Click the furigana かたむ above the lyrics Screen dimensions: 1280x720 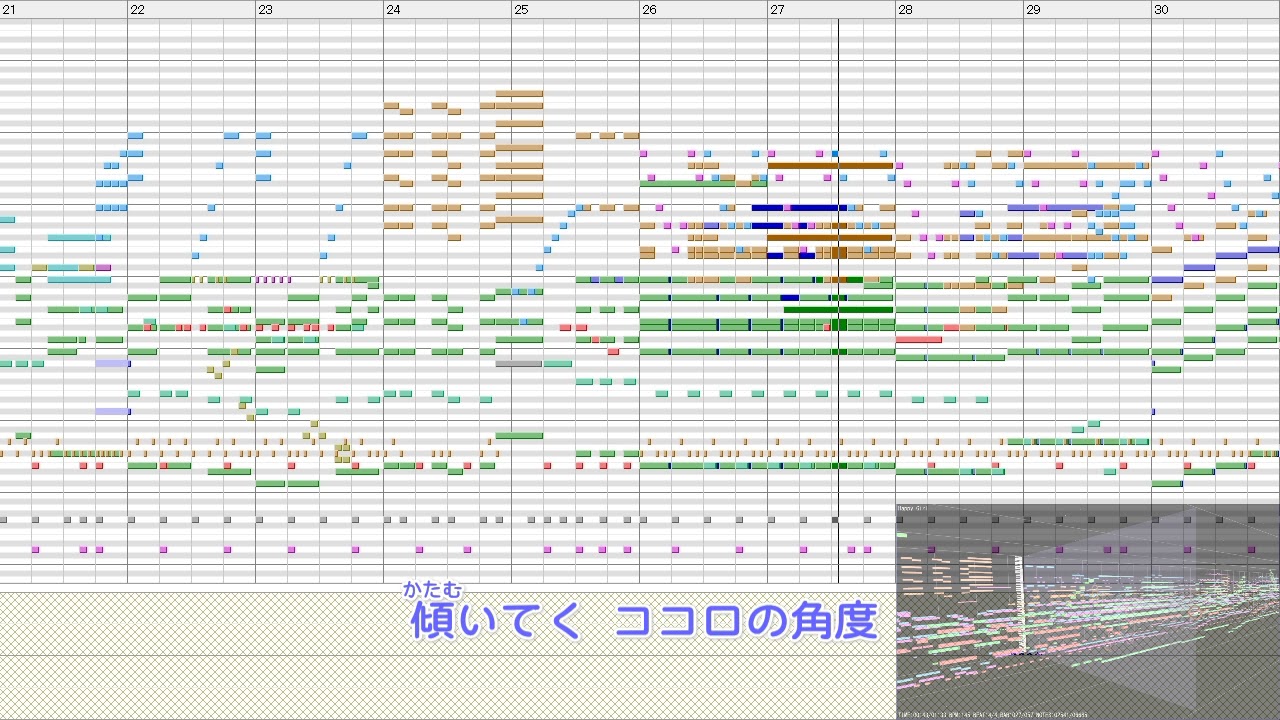coord(433,590)
